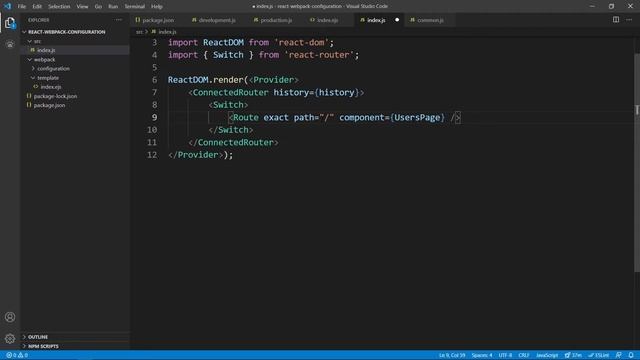Click the feedback icon in the status bar
Screen dimensions: 640x360
coord(619,355)
